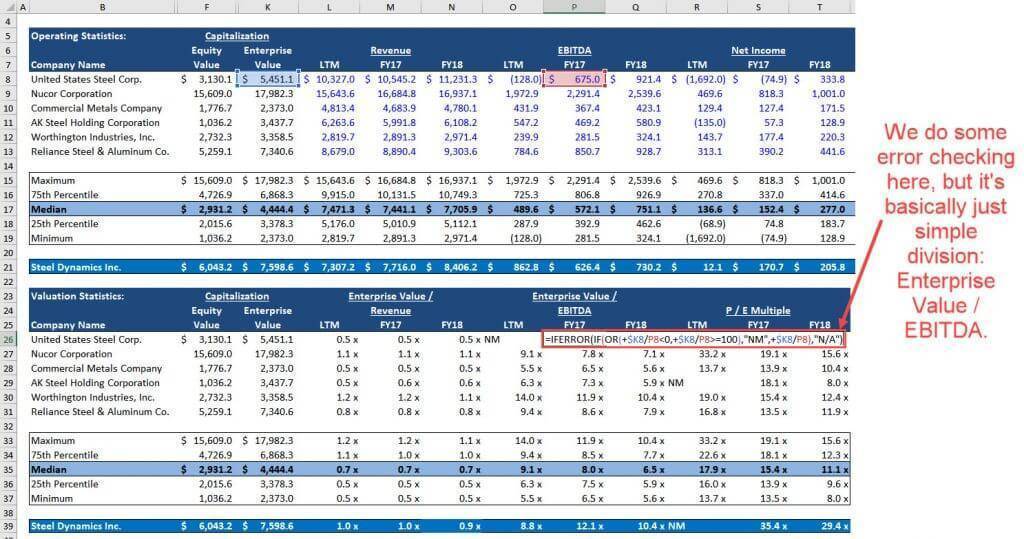Click the 'Valuation Statistics:' heading cell
This screenshot has width=1024, height=539.
pyautogui.click(x=77, y=296)
